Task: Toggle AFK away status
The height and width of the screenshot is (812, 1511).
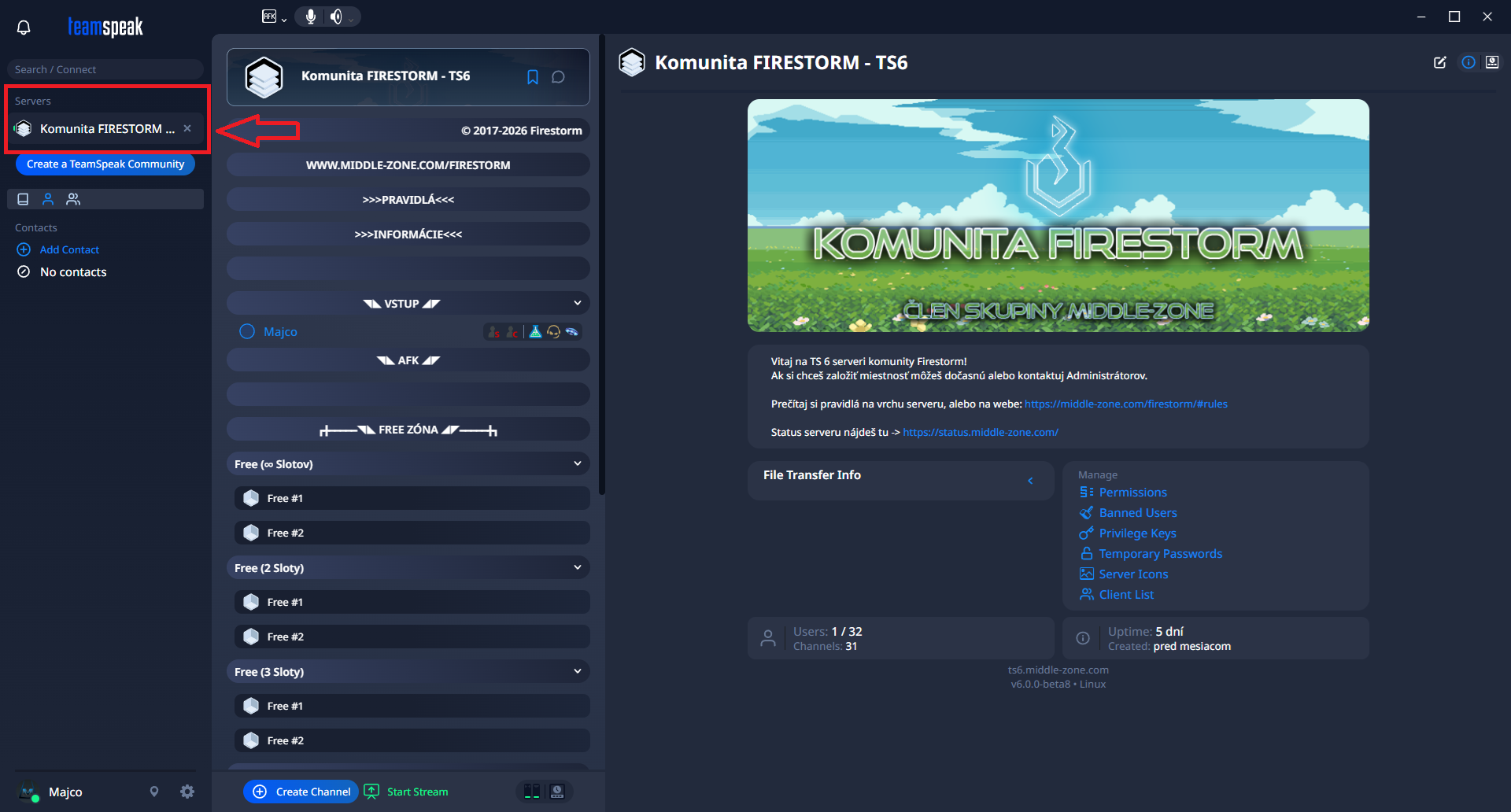Action: point(269,17)
